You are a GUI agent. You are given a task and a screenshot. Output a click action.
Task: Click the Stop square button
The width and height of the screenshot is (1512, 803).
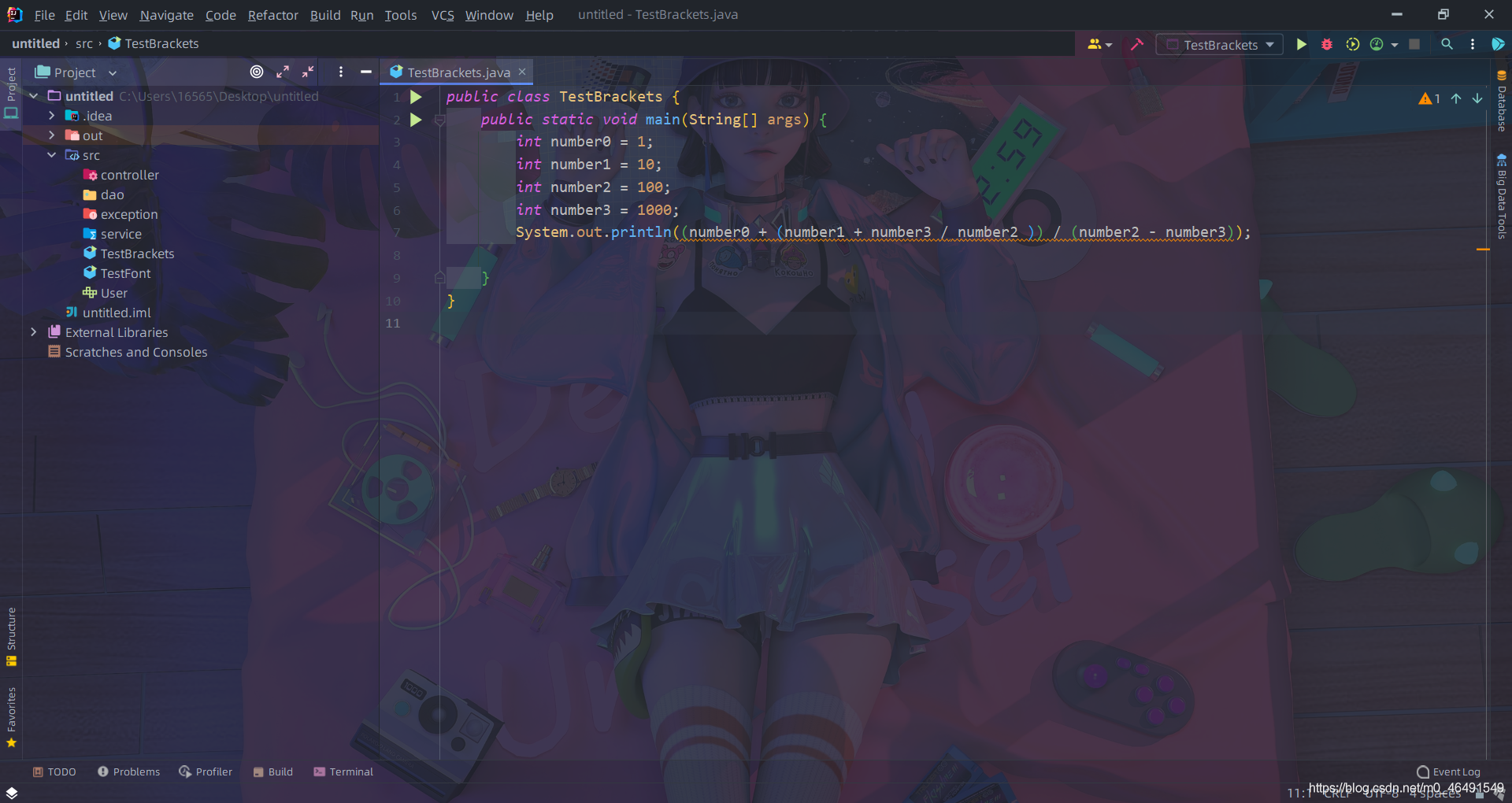1414,45
